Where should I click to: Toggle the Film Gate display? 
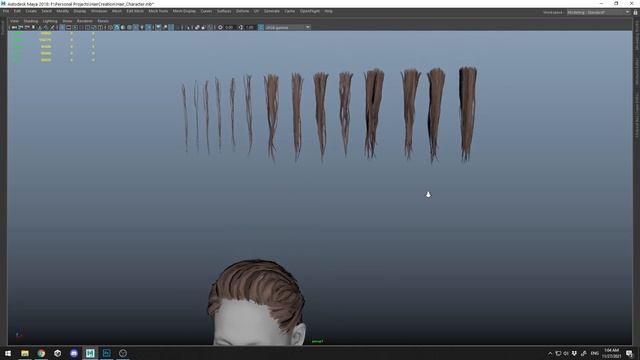68,27
